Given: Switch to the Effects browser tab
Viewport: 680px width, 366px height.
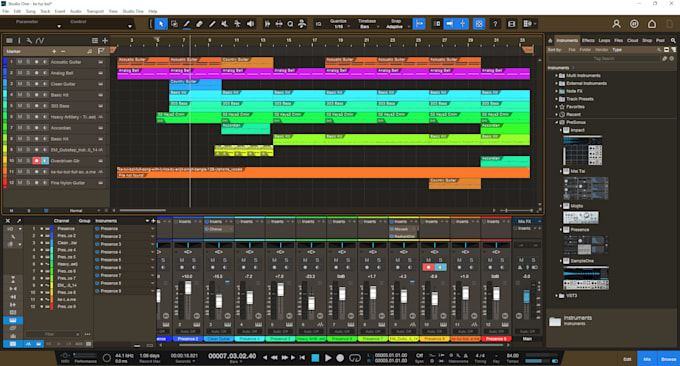Looking at the screenshot, I should (588, 40).
